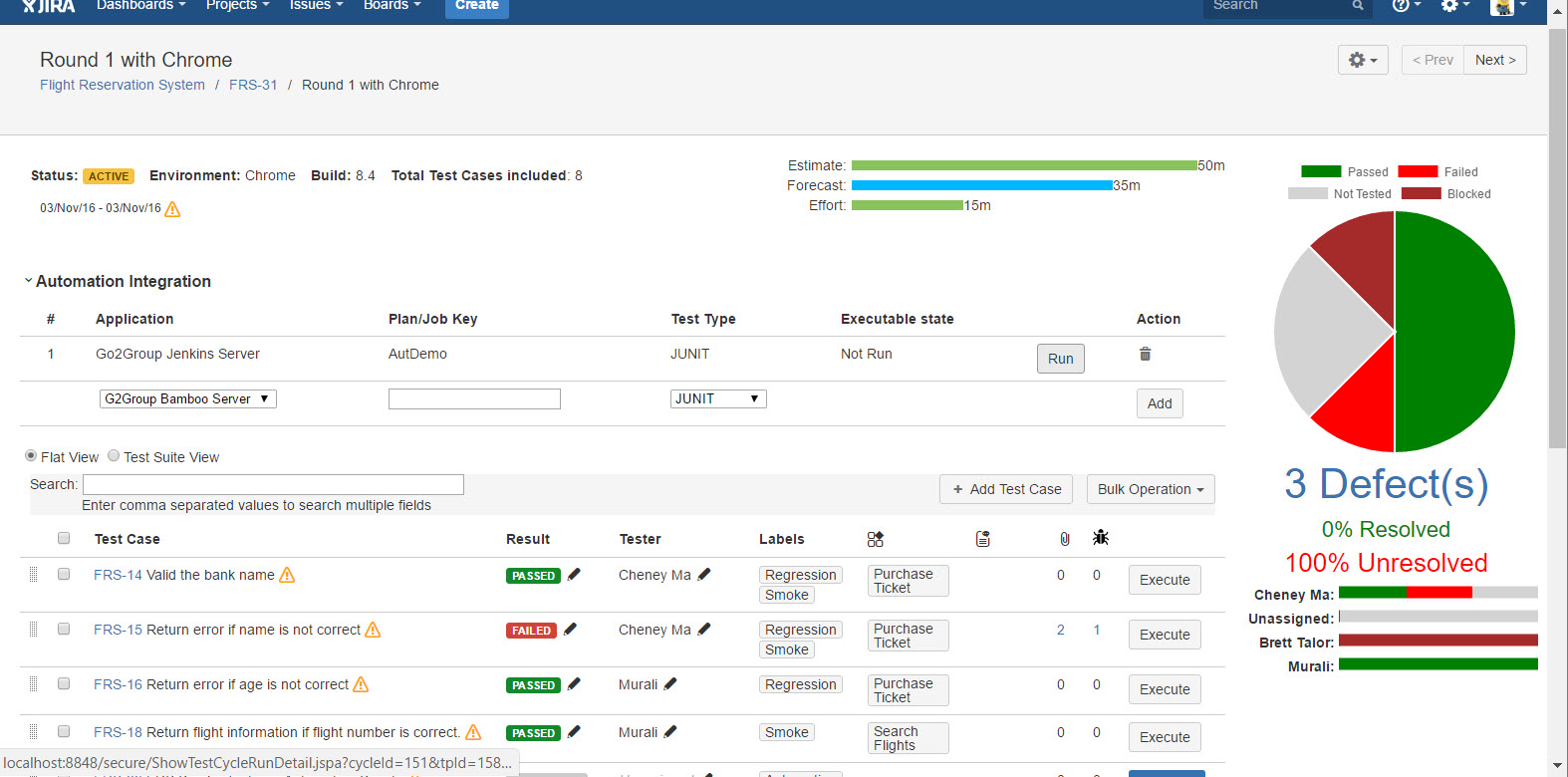Edit tester Murali for FRS-18
The height and width of the screenshot is (777, 1568).
click(x=670, y=731)
